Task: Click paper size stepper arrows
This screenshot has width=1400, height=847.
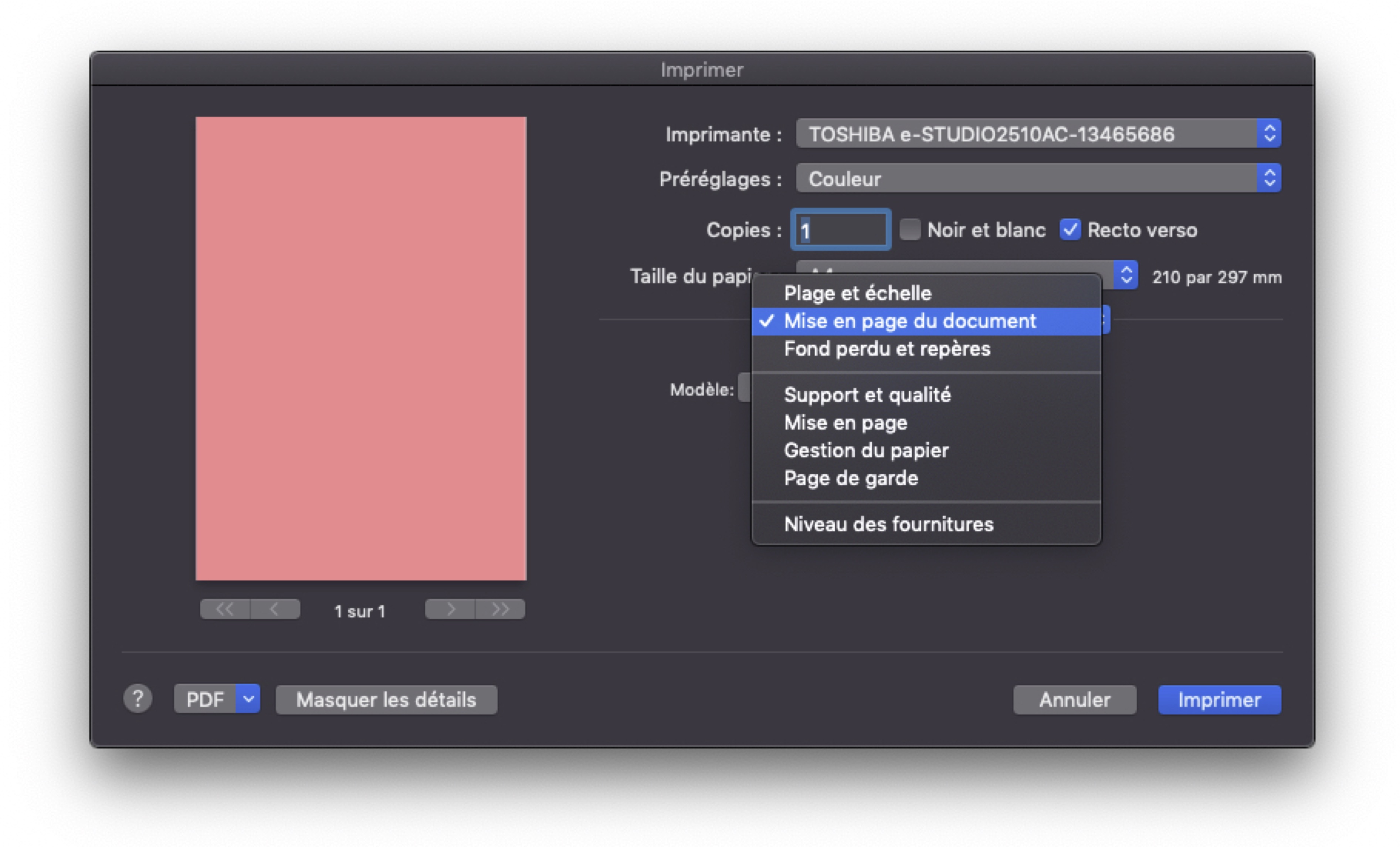Action: point(1126,275)
